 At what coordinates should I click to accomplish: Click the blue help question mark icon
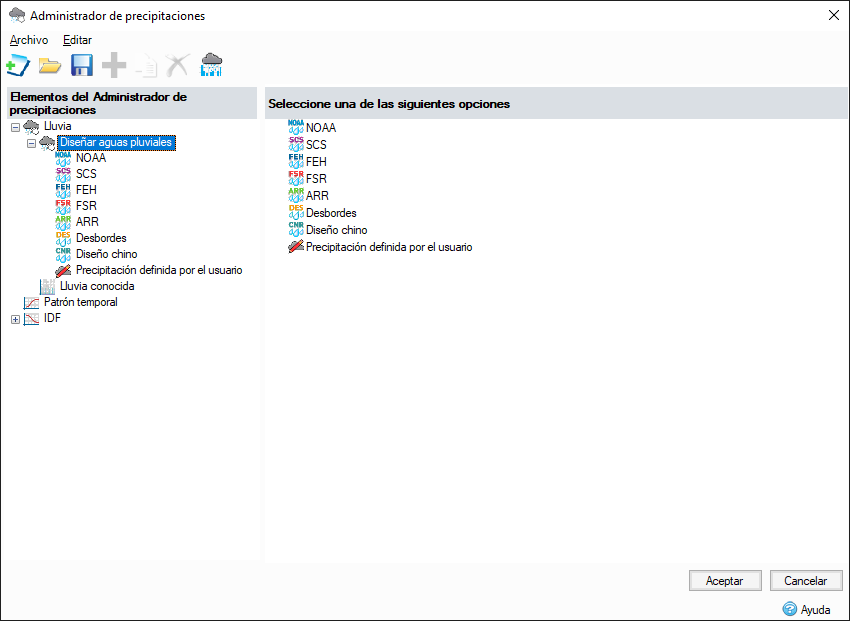[x=790, y=609]
